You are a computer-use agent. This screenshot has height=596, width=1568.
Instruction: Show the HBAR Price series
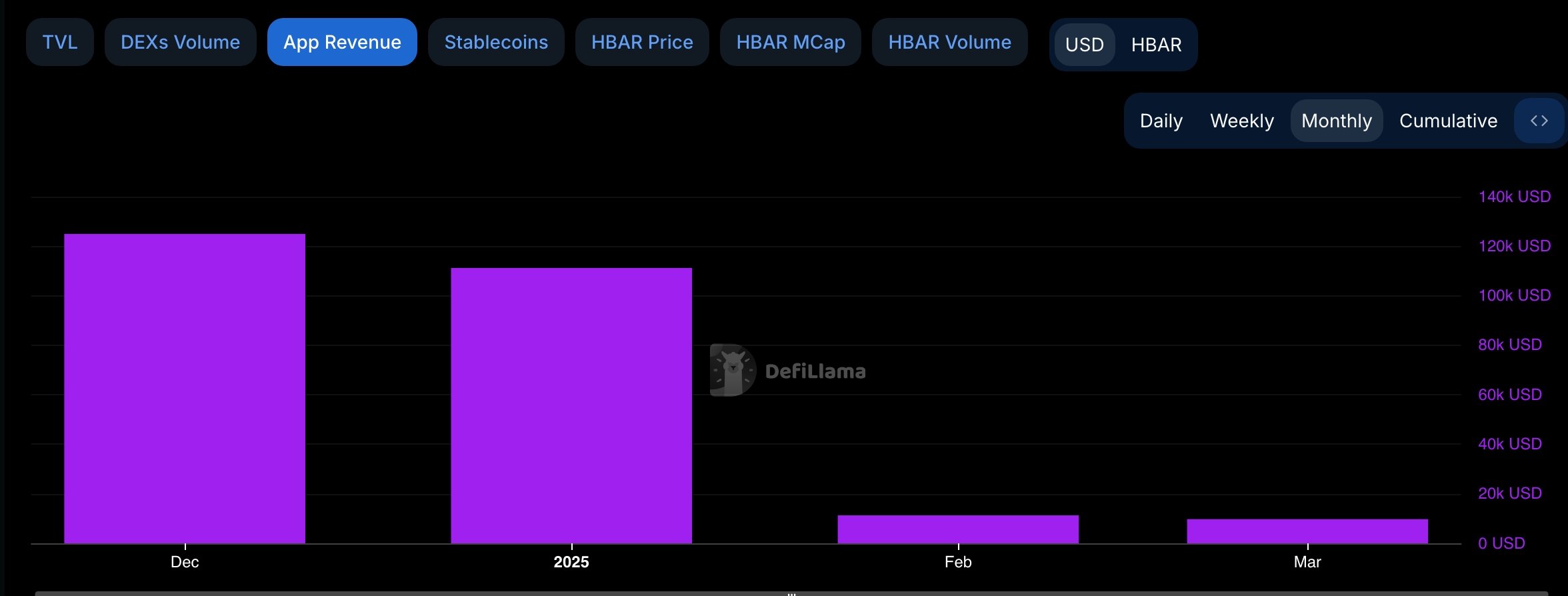pos(642,42)
